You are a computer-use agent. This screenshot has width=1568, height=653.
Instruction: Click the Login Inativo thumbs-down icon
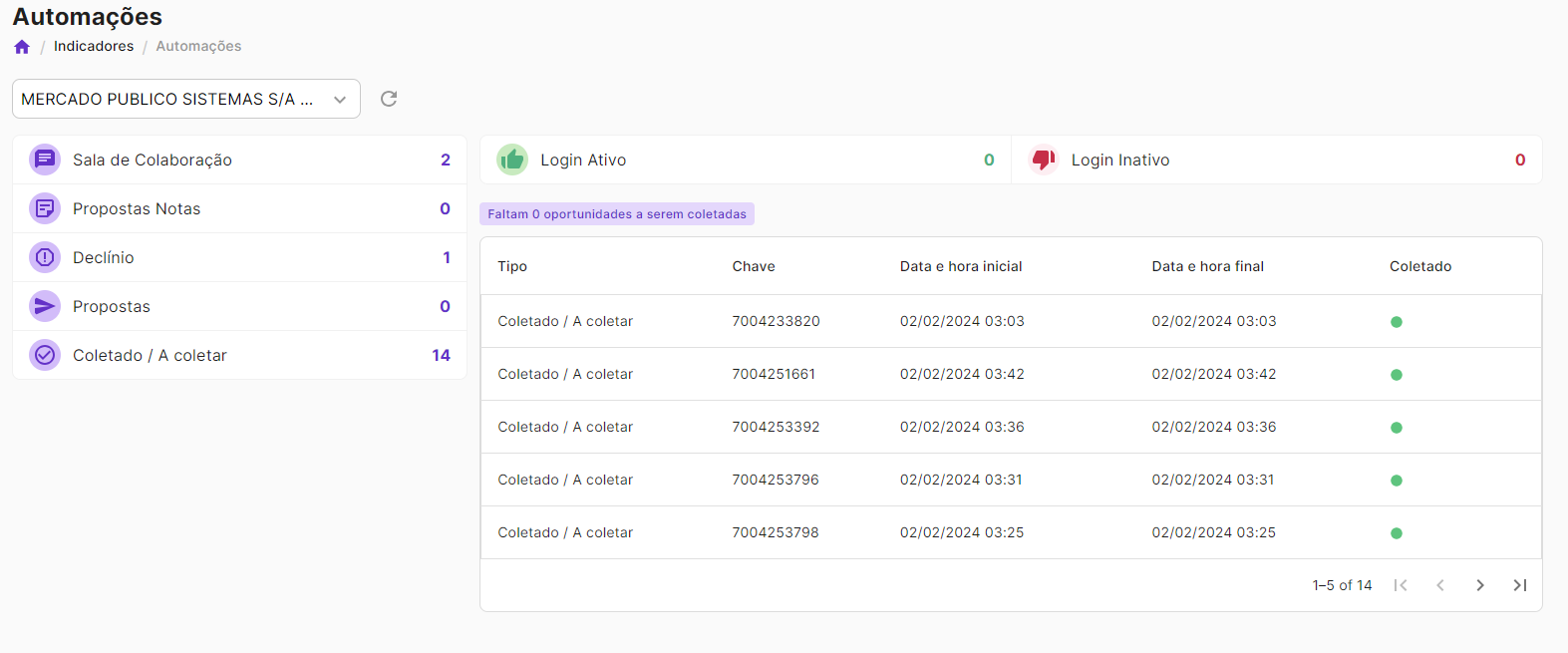tap(1043, 160)
